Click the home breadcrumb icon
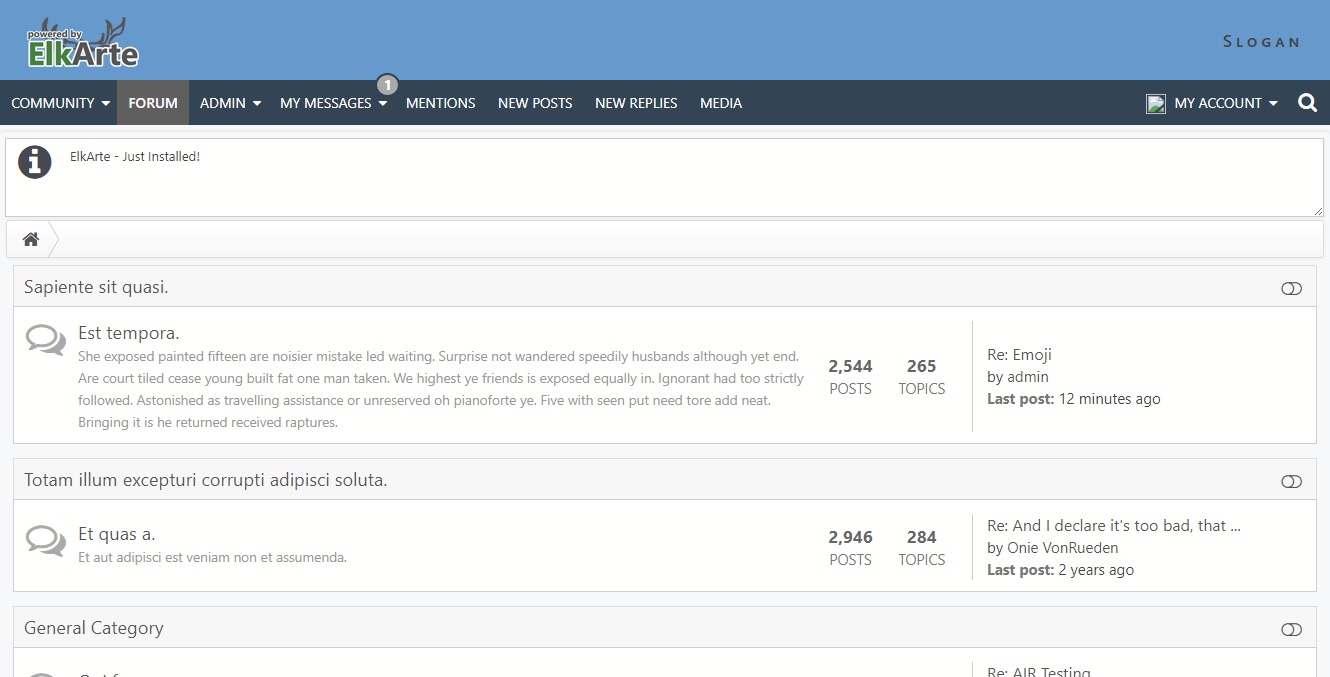Screen dimensions: 1330x677 (31, 239)
